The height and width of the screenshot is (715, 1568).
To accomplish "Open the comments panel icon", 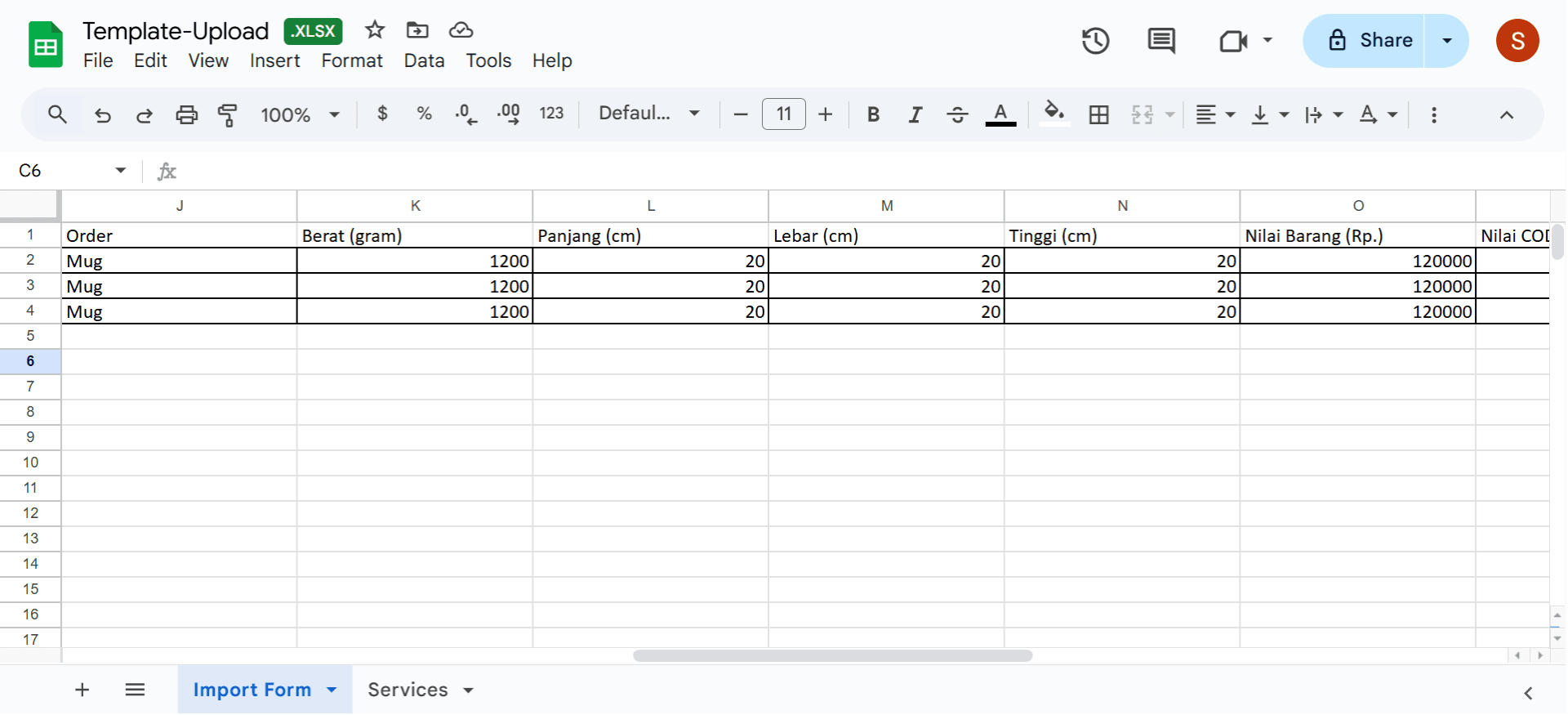I will 1160,41.
